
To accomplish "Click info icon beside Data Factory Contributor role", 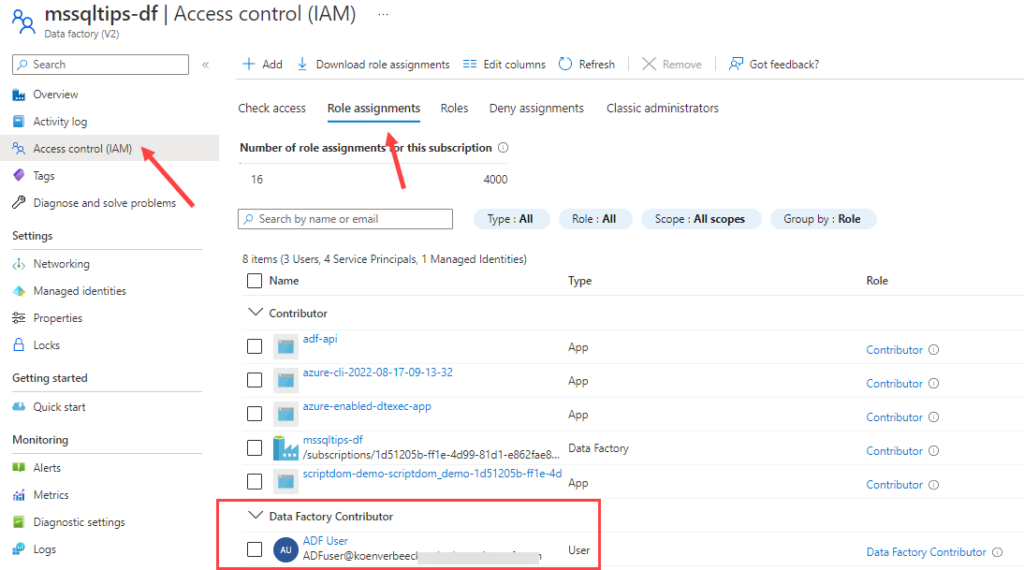I will pos(997,552).
